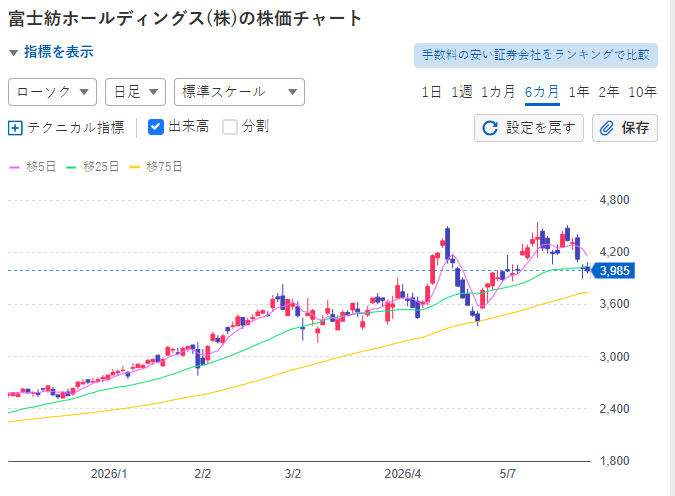Select the 2年 period tab

coord(609,92)
